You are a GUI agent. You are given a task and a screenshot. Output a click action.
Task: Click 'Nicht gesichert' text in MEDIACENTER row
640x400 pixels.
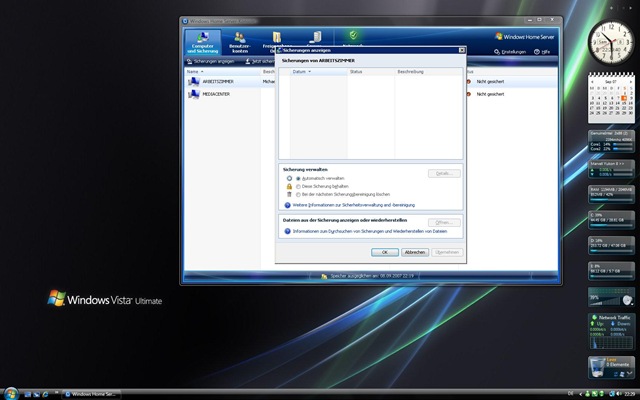490,94
